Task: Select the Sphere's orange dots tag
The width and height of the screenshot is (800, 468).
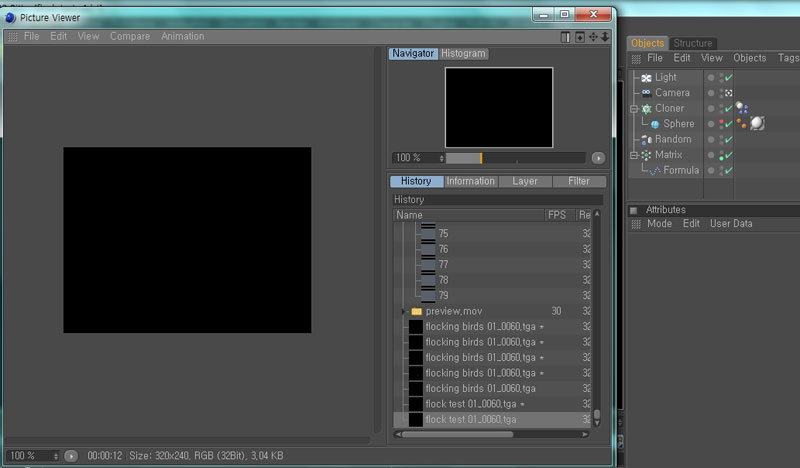Action: [741, 123]
